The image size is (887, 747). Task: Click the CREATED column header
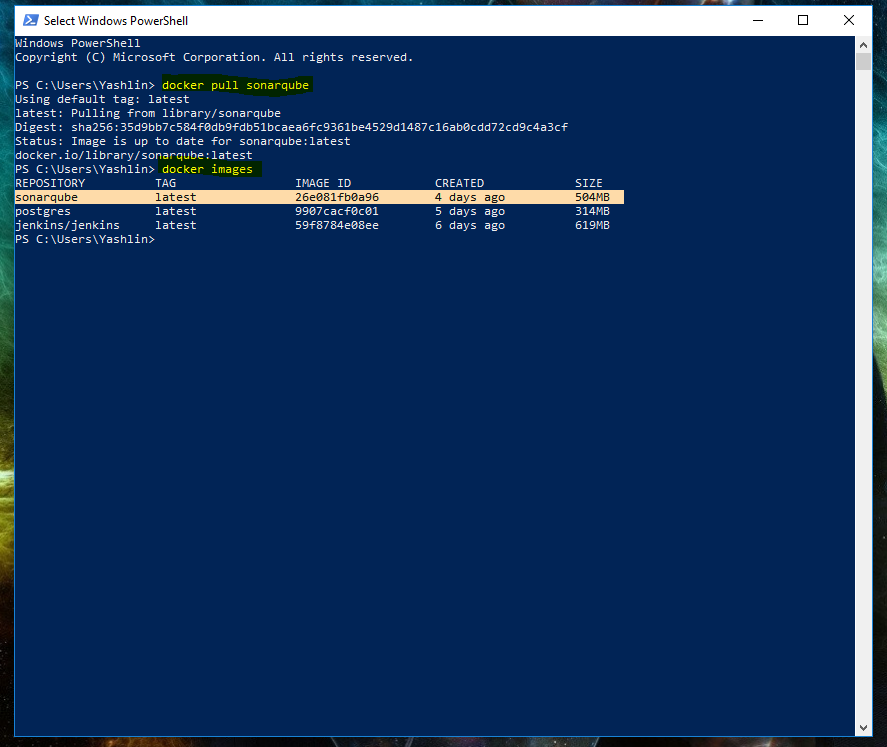[459, 183]
